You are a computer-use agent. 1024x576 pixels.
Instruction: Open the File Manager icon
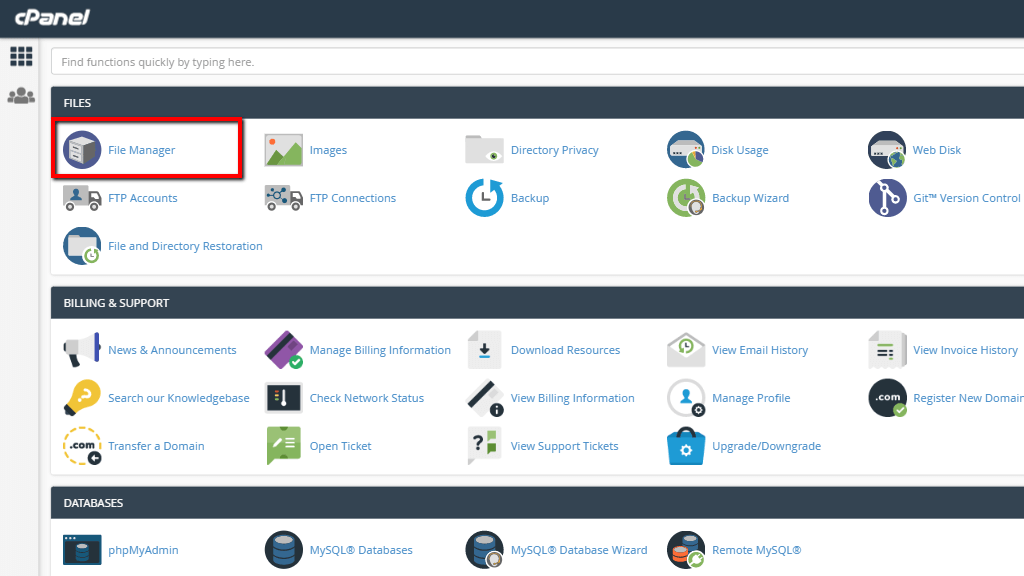(x=82, y=148)
